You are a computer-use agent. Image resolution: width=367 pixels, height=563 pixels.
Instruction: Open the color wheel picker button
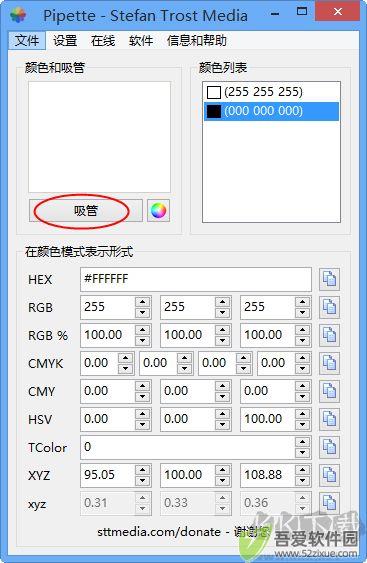(158, 210)
